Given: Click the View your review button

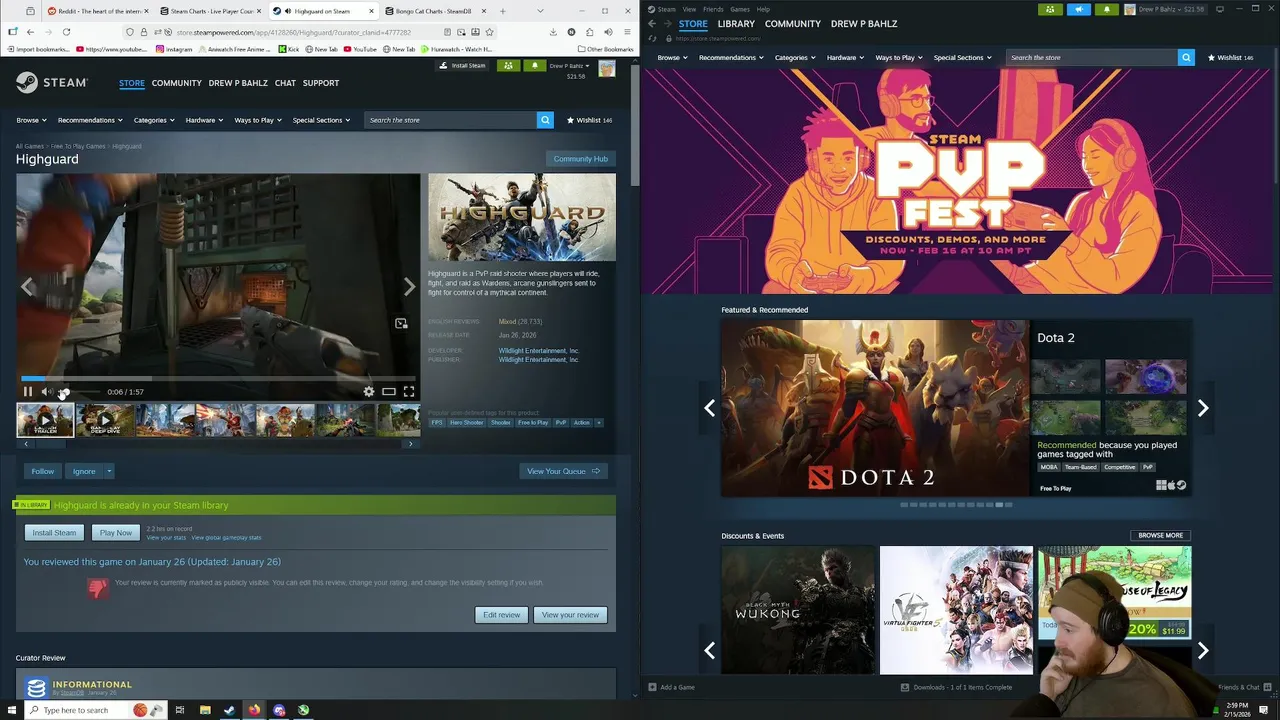Looking at the screenshot, I should (570, 615).
